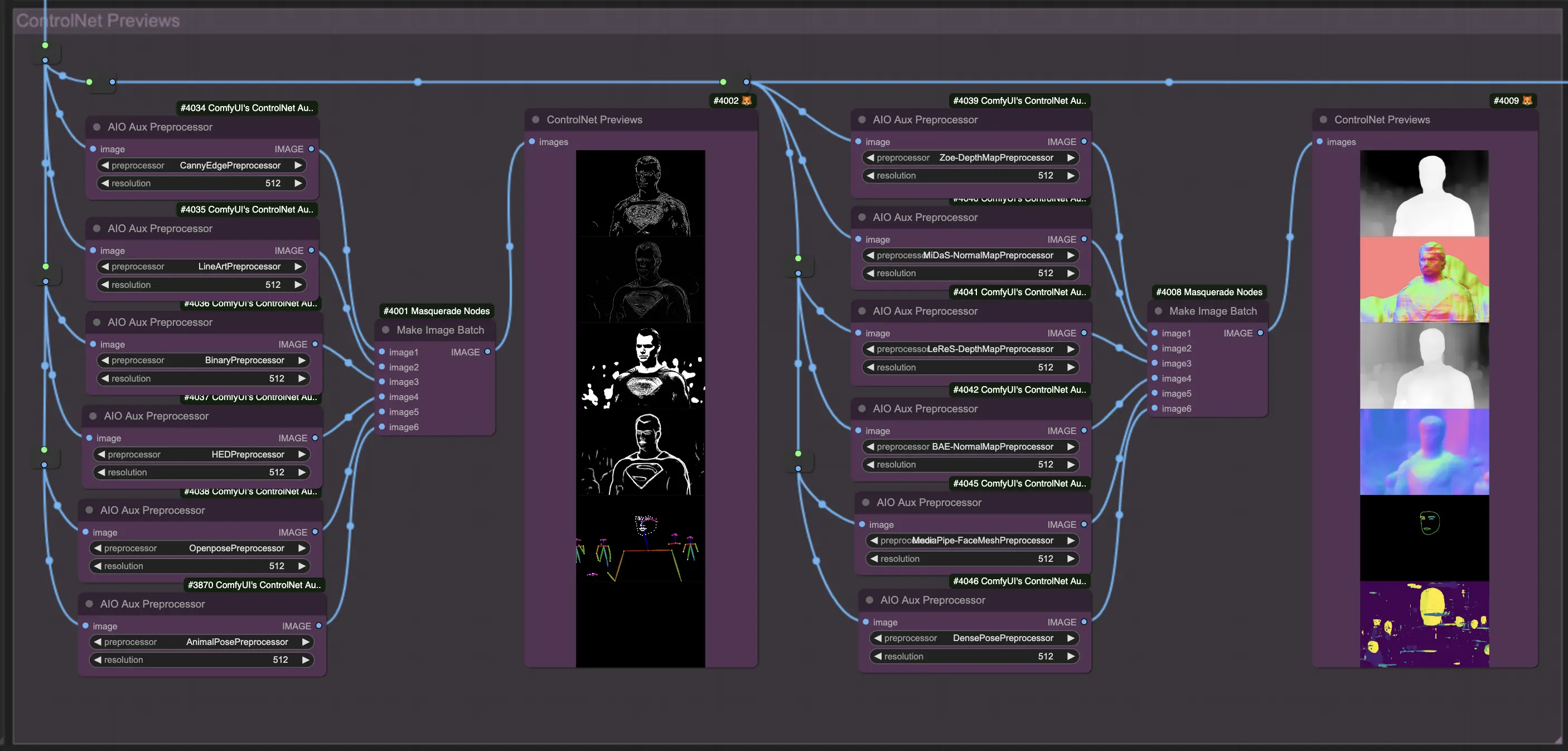This screenshot has height=751, width=1568.
Task: Click the IMAGE output socket of CannyEdge node
Action: pyautogui.click(x=312, y=148)
